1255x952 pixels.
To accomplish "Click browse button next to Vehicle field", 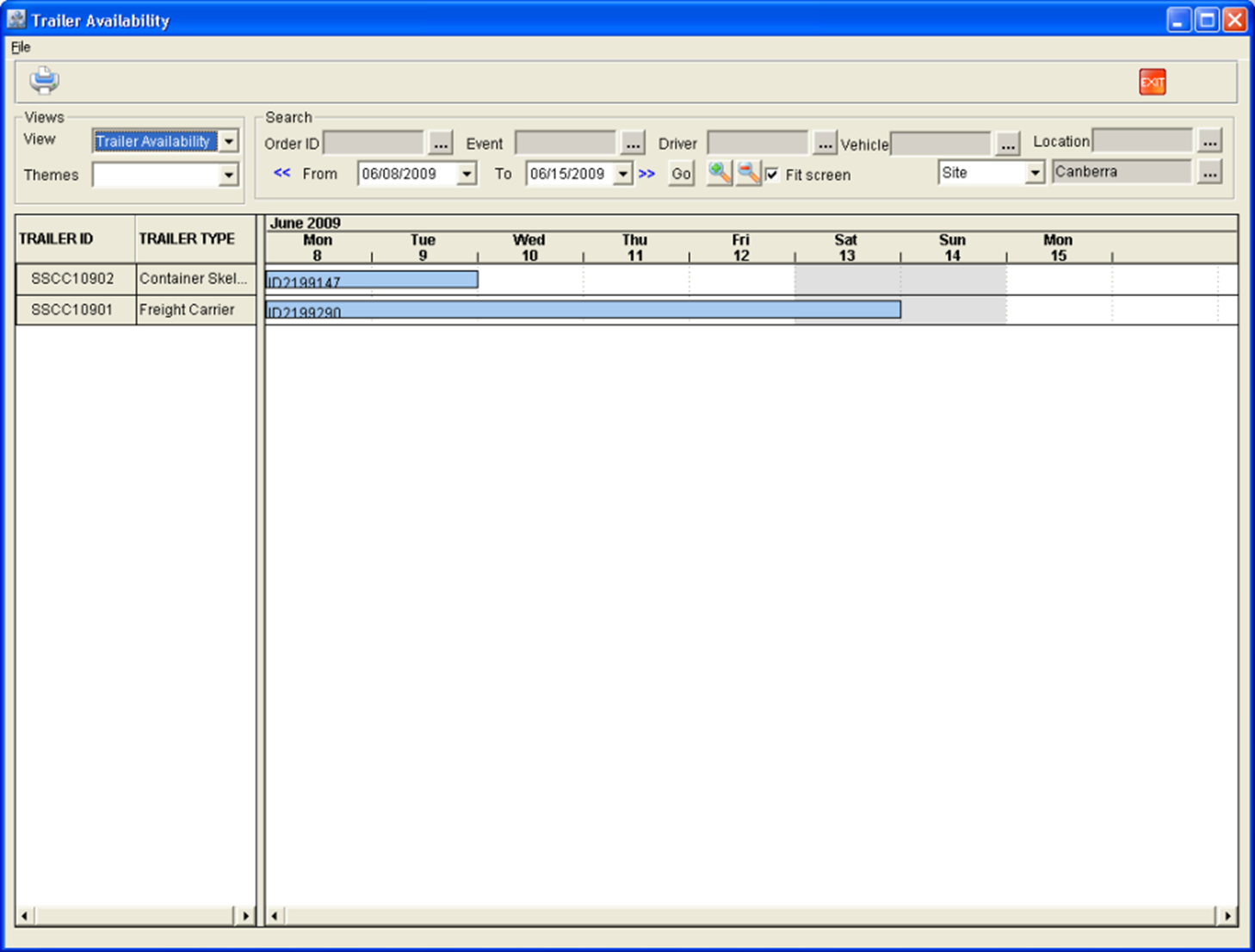I will pos(1008,144).
